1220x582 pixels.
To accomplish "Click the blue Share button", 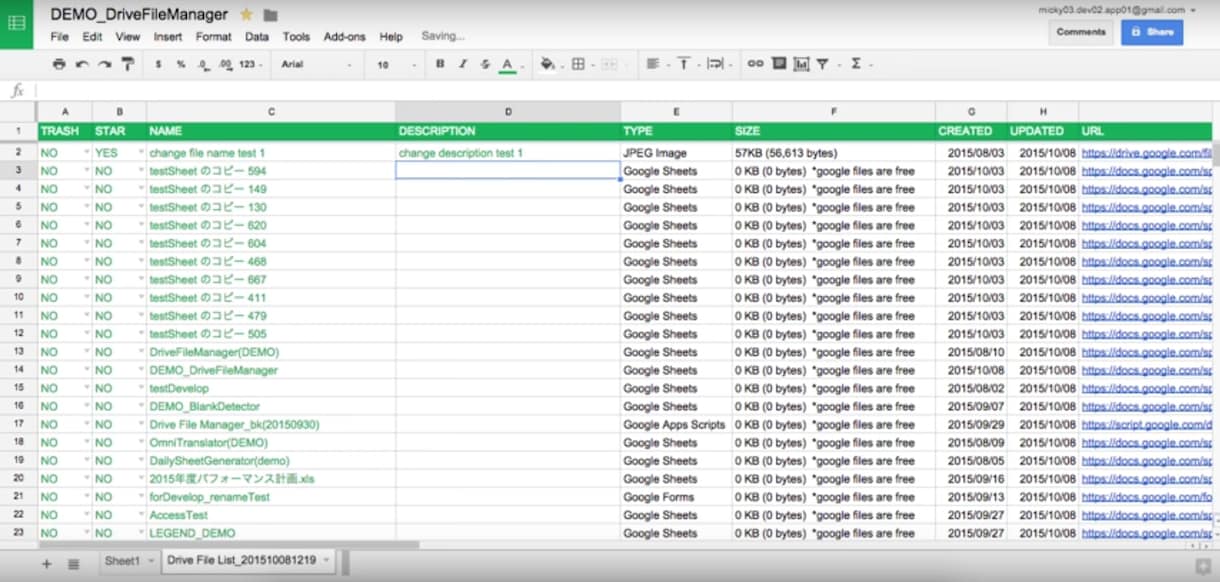I will click(x=1152, y=32).
